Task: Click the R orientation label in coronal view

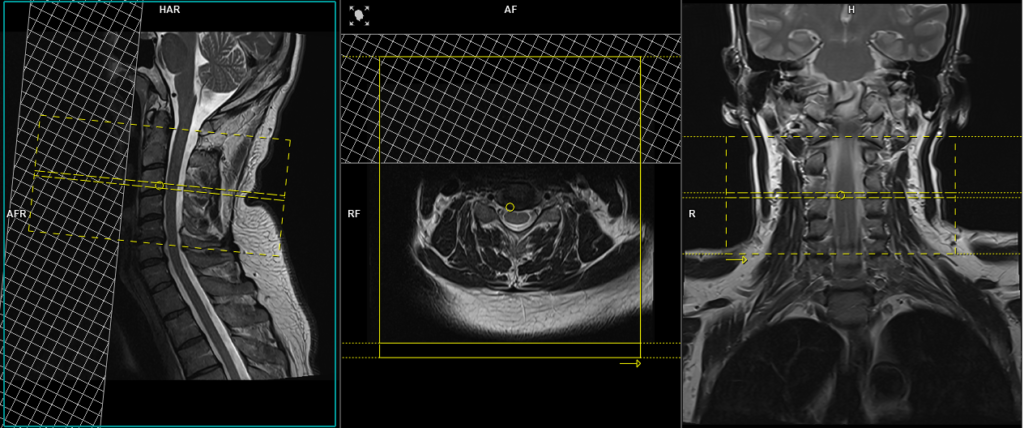Action: point(692,214)
